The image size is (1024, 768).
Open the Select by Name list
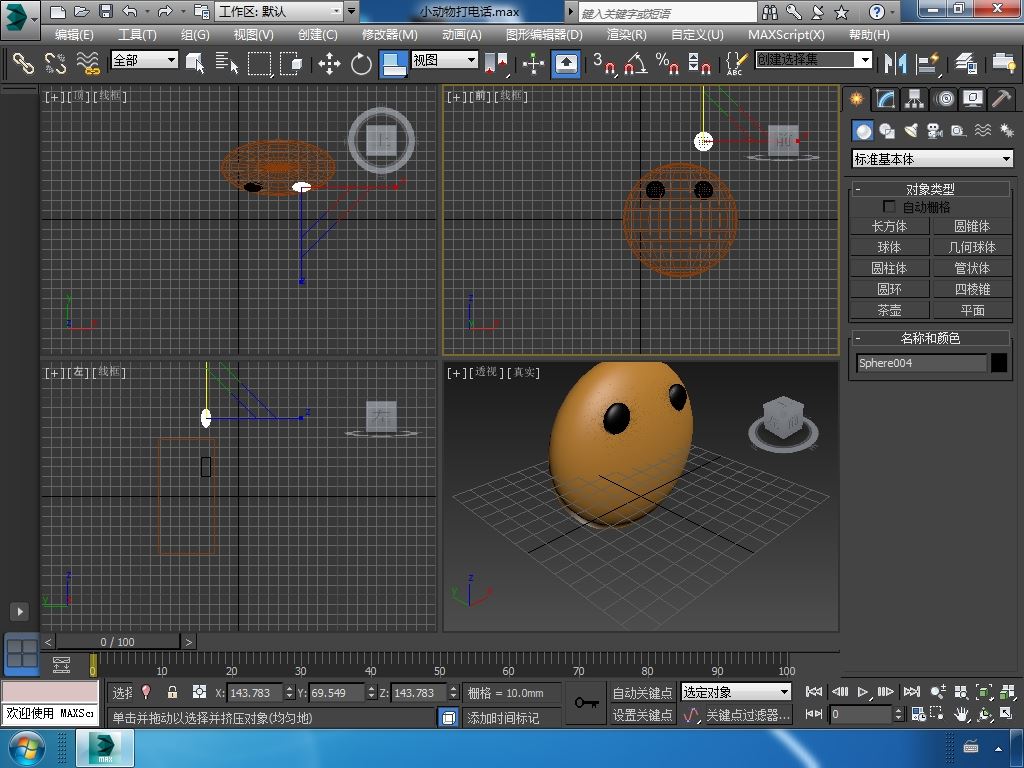pyautogui.click(x=227, y=63)
